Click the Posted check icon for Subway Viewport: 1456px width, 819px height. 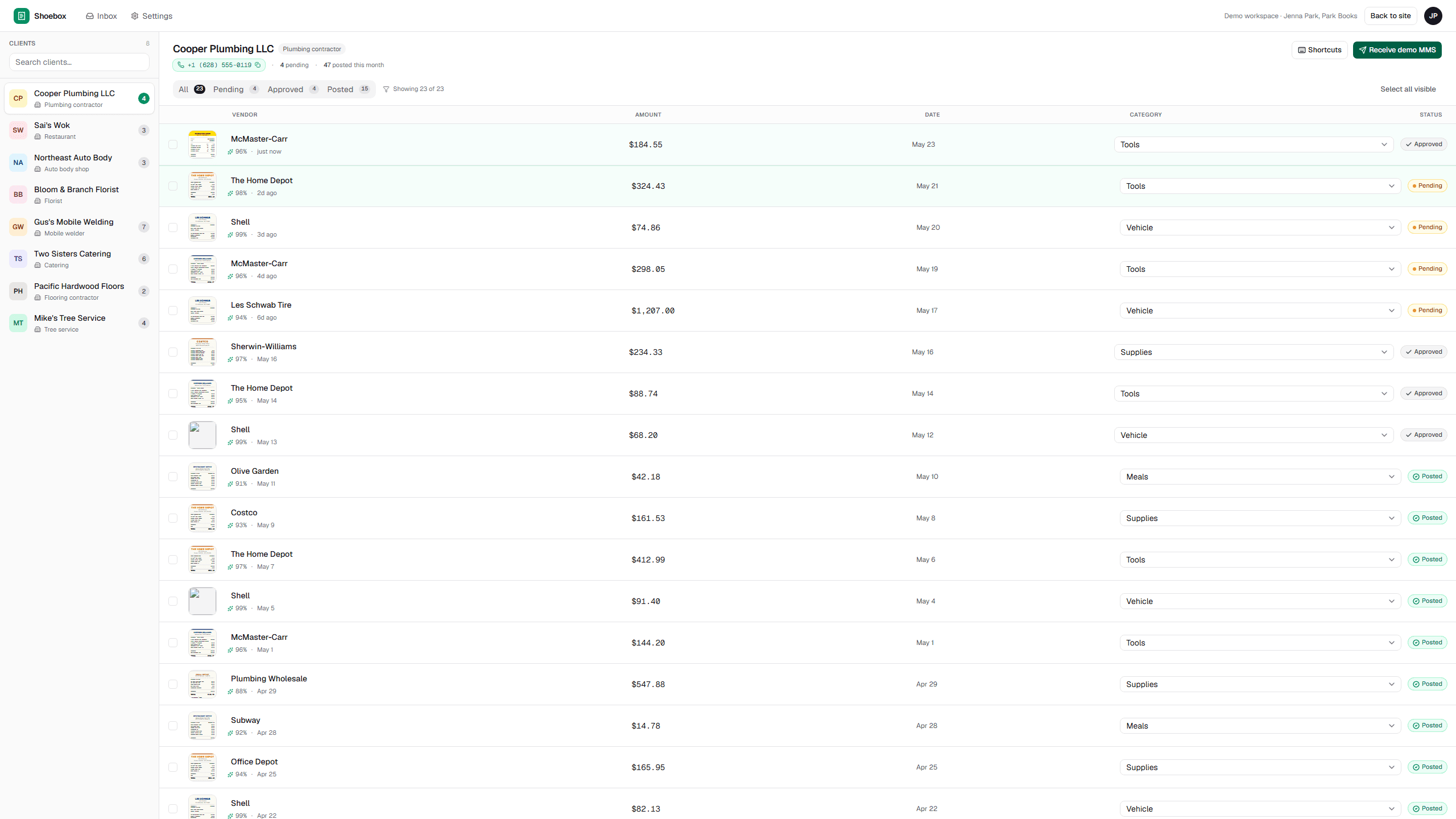pyautogui.click(x=1416, y=726)
